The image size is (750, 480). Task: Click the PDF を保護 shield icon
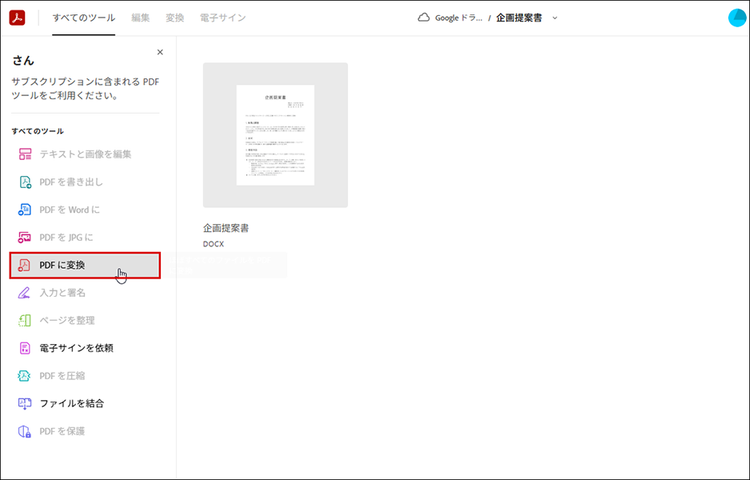pos(26,431)
